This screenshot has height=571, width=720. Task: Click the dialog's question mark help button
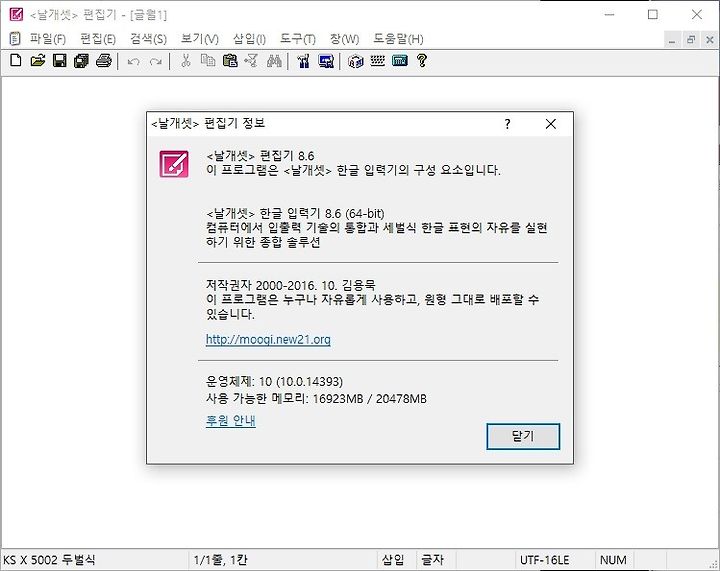click(x=507, y=124)
